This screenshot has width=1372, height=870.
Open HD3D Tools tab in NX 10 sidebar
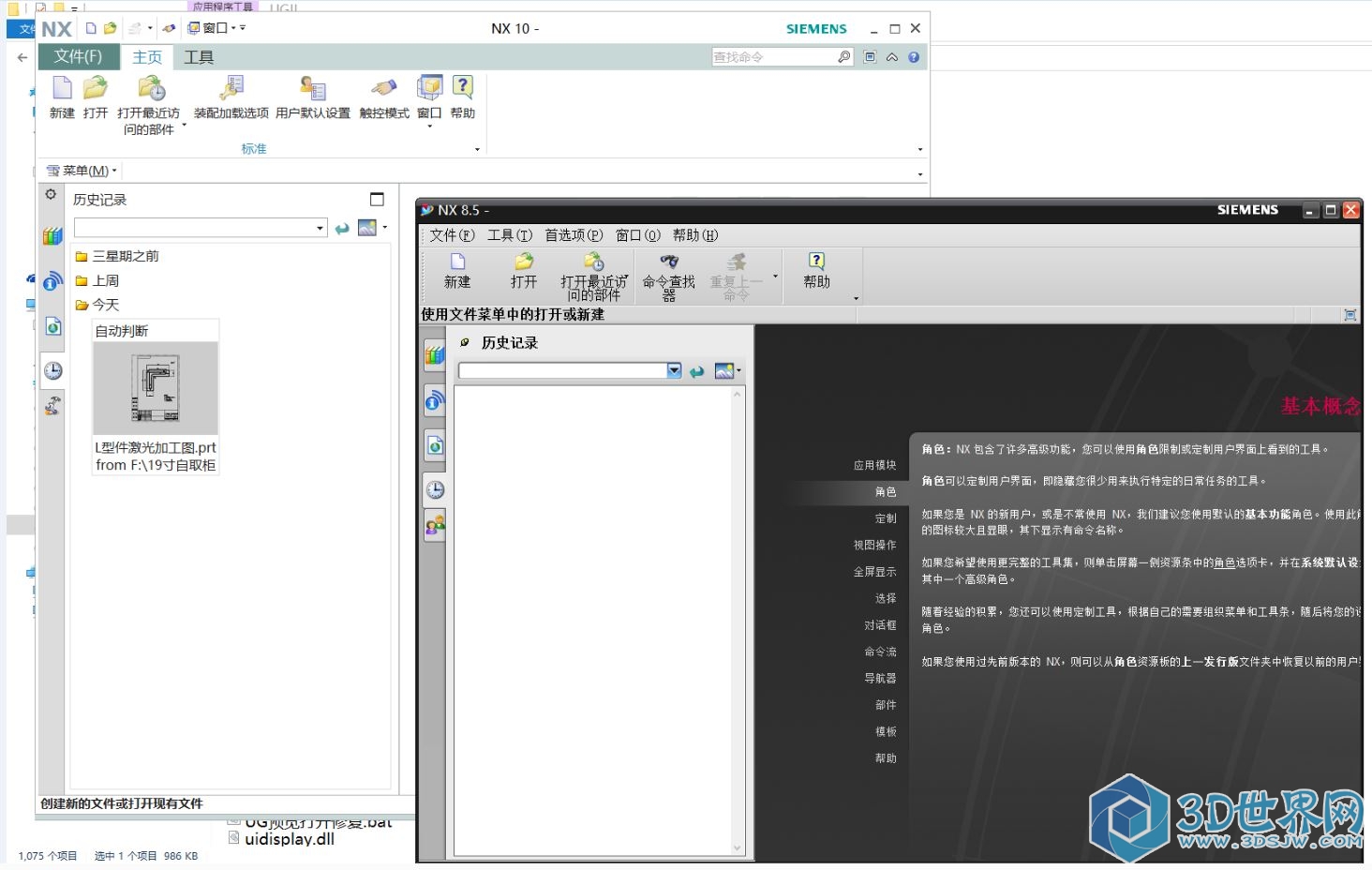(52, 280)
